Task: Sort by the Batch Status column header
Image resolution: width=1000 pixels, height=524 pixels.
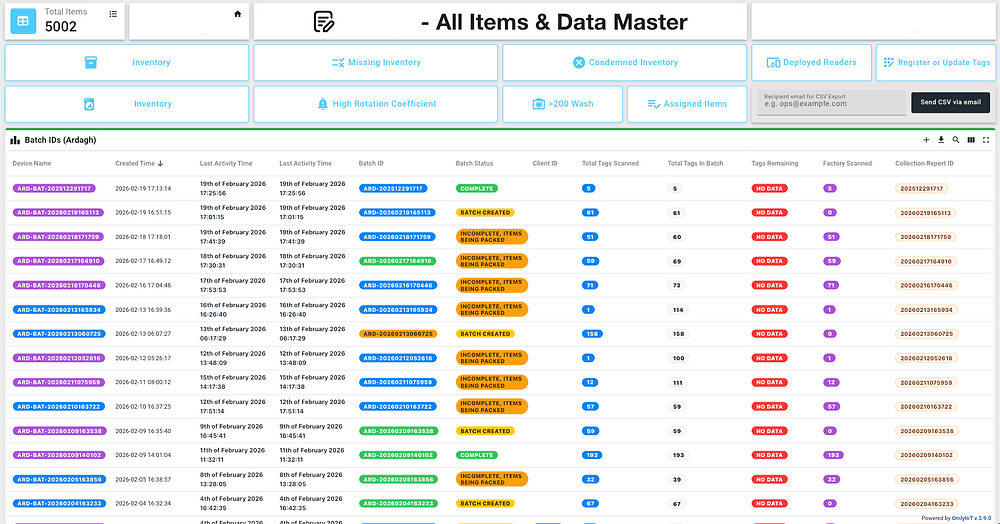Action: pyautogui.click(x=474, y=164)
